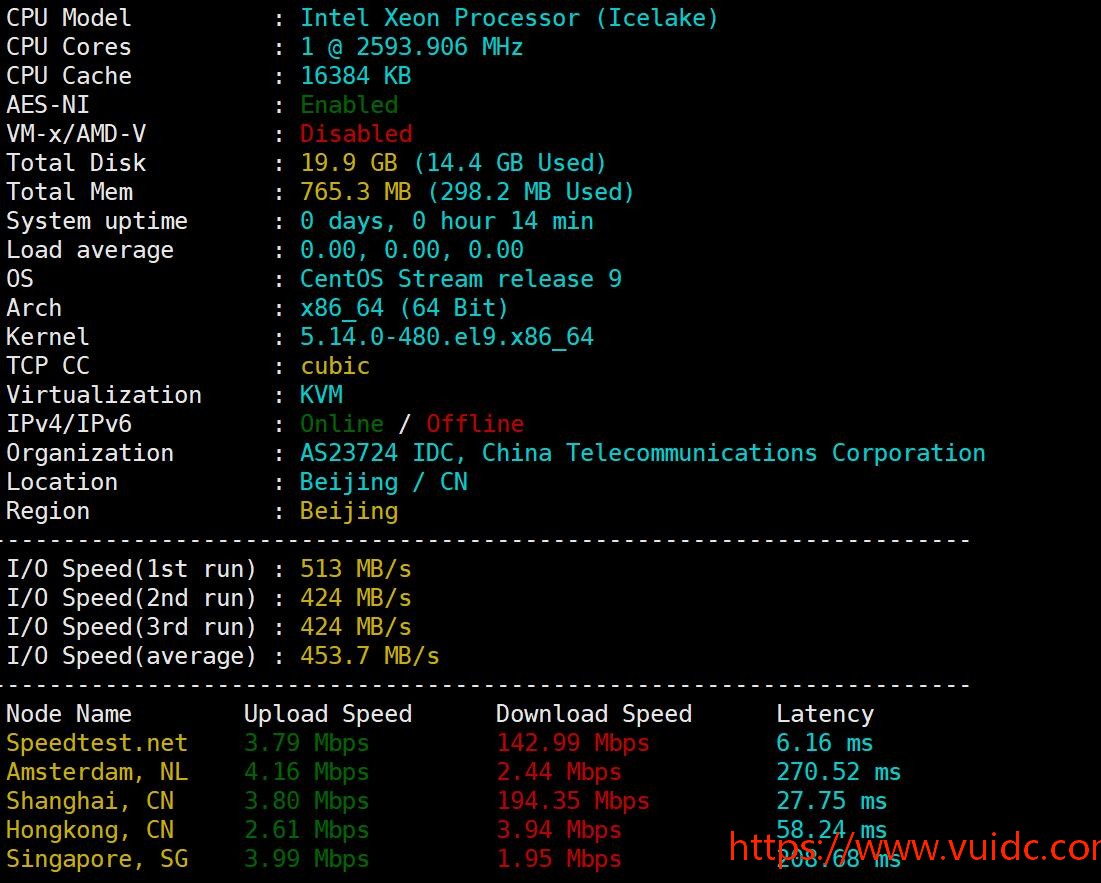Click 1st run I/O speed '513 MB/s'
The image size is (1101, 883).
click(x=355, y=569)
